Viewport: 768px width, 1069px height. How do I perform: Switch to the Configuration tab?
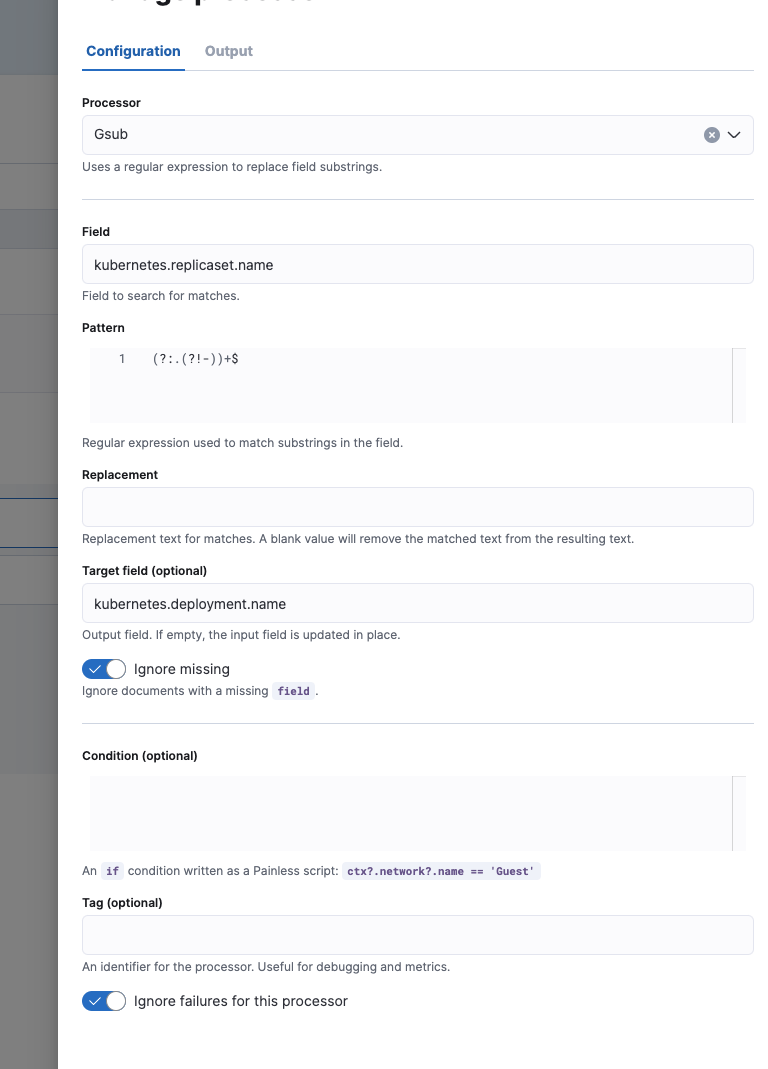pos(133,51)
